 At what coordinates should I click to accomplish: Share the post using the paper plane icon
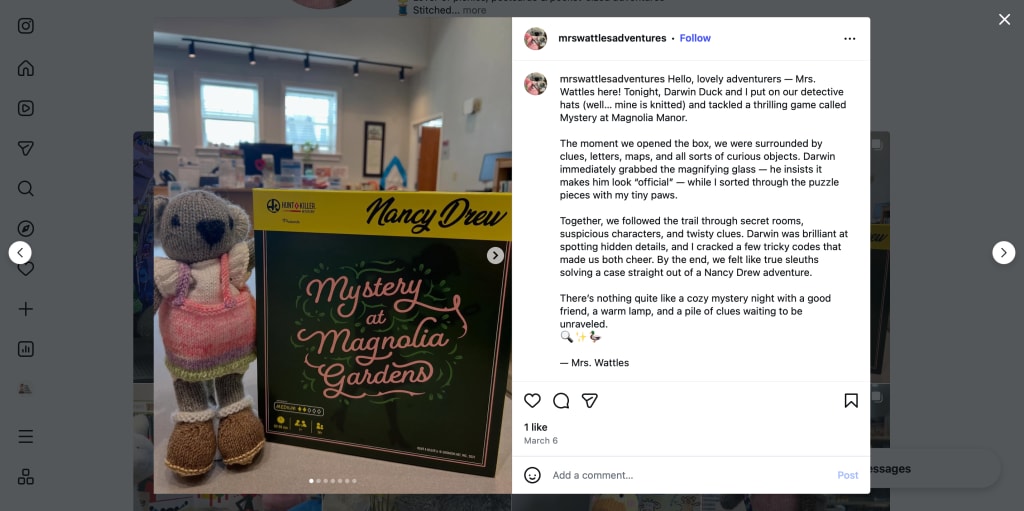pos(590,401)
